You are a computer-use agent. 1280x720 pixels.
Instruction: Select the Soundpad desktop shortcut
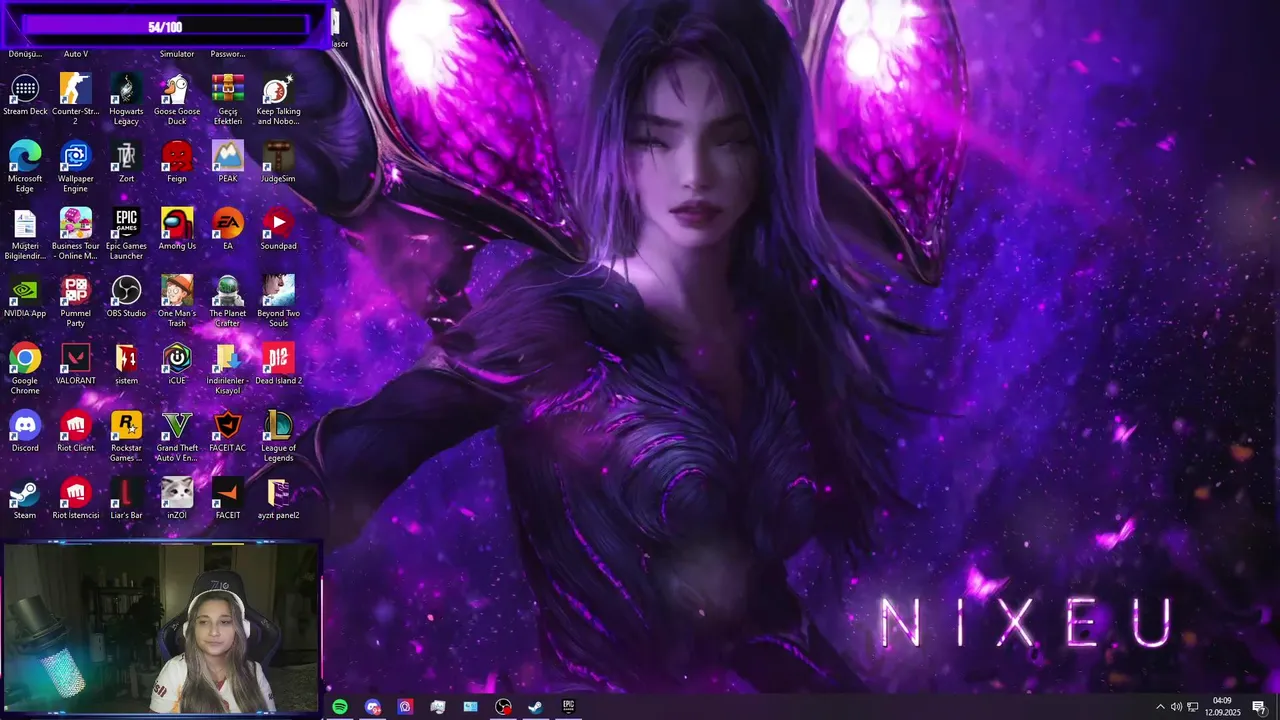pyautogui.click(x=278, y=229)
